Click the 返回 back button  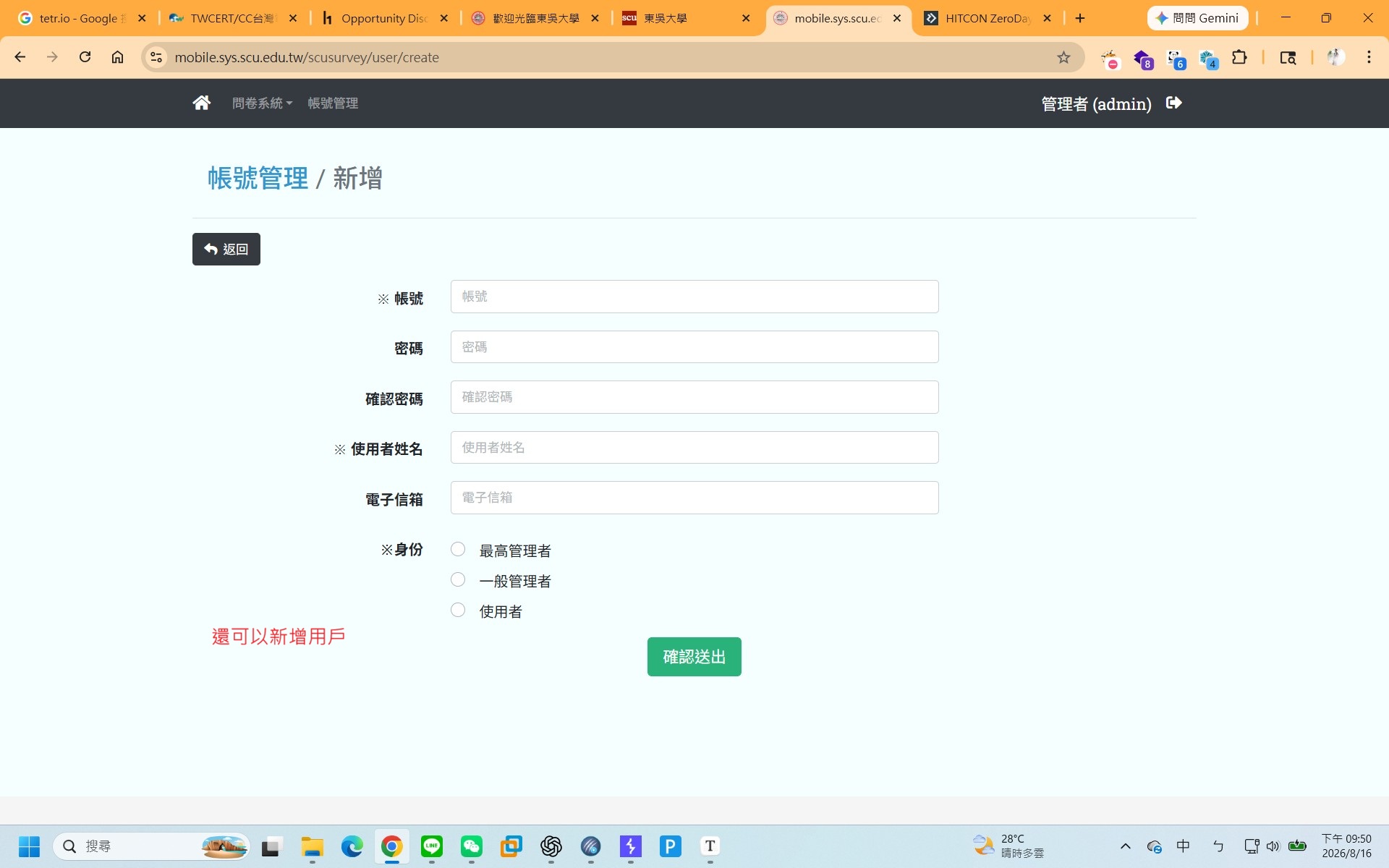pos(226,249)
